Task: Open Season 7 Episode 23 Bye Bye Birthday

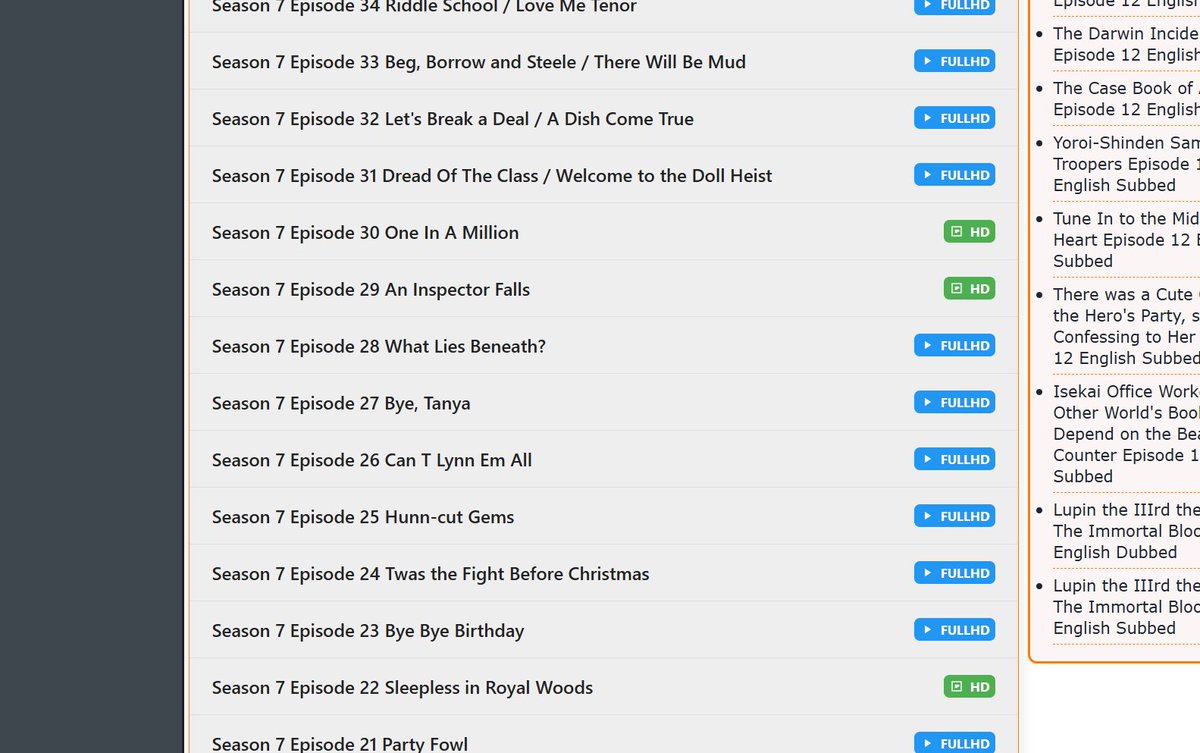Action: (368, 632)
